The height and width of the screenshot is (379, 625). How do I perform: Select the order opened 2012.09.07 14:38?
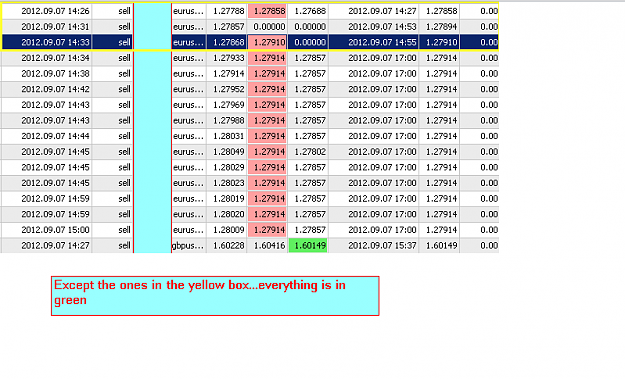(250, 74)
